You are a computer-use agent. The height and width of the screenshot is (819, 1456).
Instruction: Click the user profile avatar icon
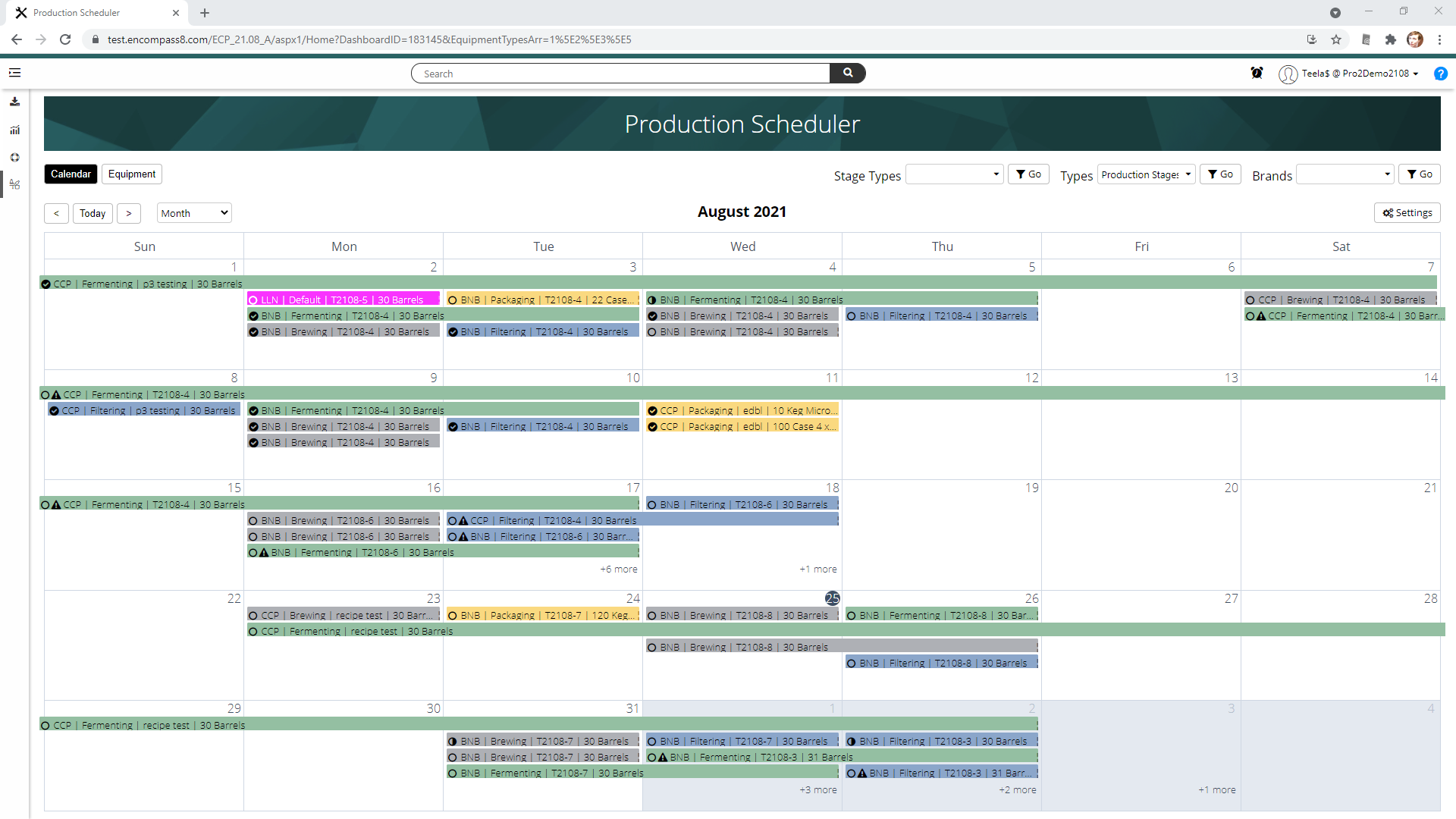1288,74
